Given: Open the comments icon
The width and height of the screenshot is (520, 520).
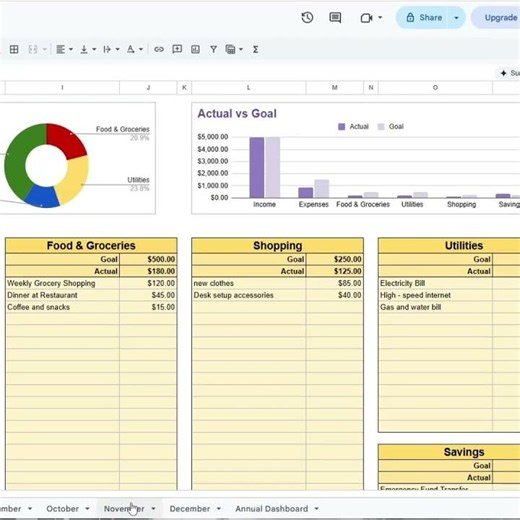Looking at the screenshot, I should pyautogui.click(x=335, y=18).
